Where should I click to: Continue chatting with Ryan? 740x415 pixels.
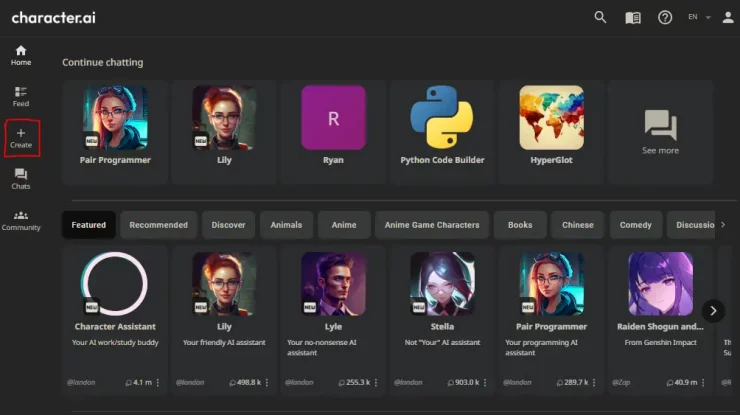pyautogui.click(x=333, y=132)
